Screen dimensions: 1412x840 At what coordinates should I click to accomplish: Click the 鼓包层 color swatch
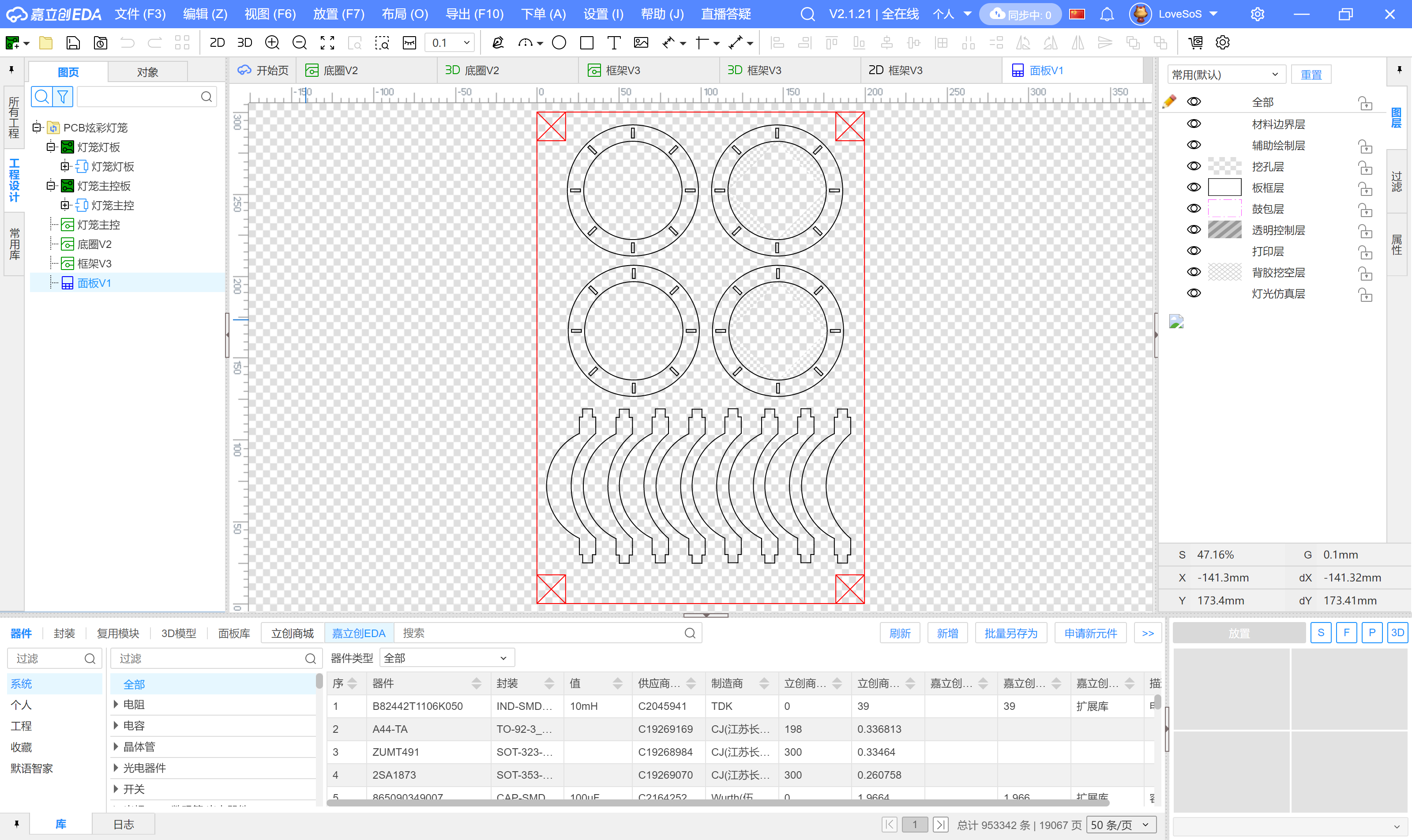tap(1224, 209)
